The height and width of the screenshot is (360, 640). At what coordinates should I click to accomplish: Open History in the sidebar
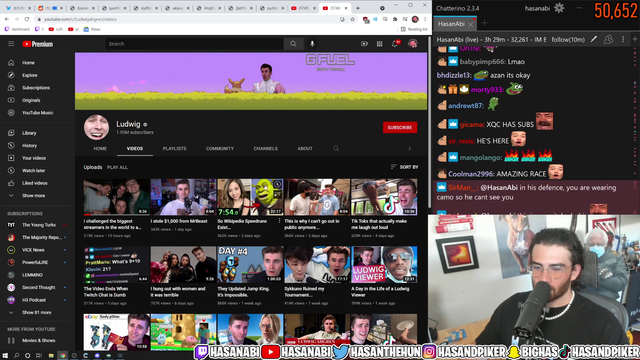pos(29,146)
